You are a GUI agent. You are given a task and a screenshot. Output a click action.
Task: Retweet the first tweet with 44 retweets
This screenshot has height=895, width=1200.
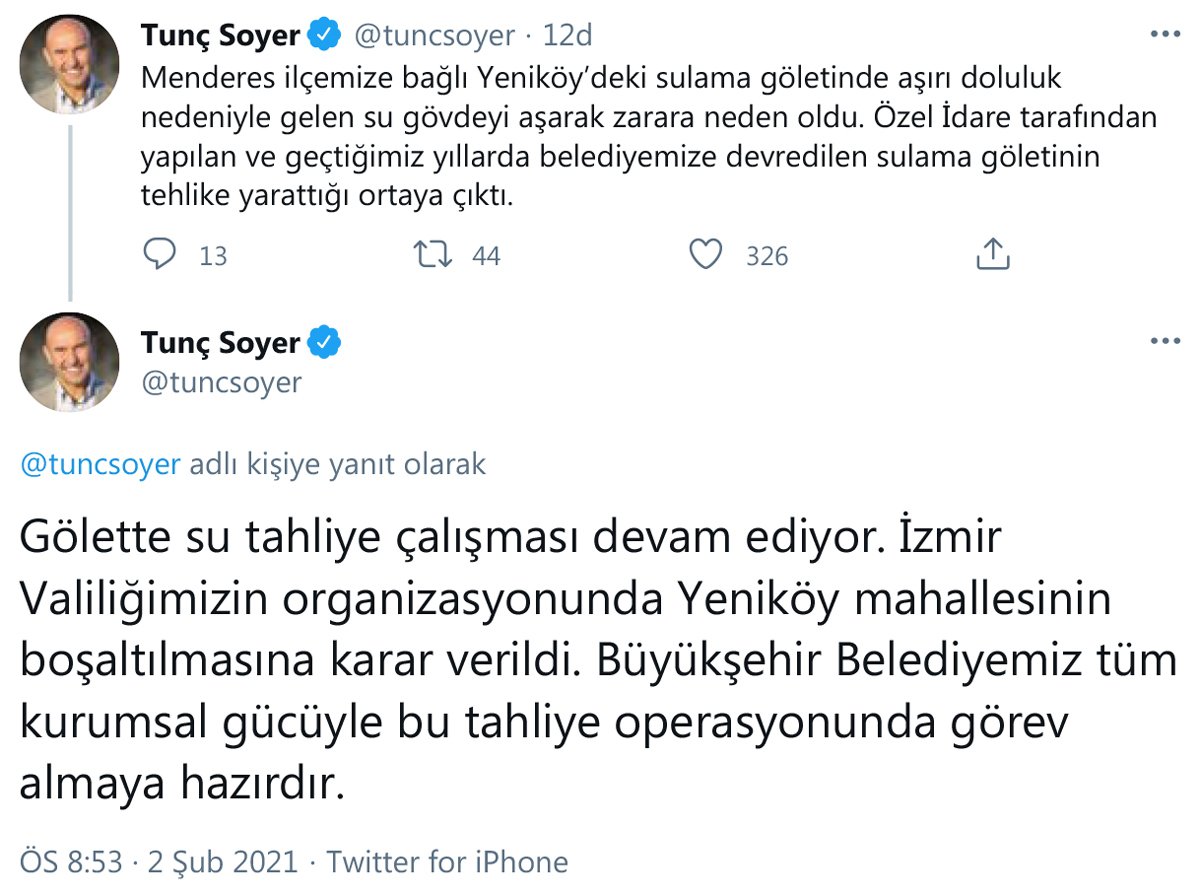(433, 254)
